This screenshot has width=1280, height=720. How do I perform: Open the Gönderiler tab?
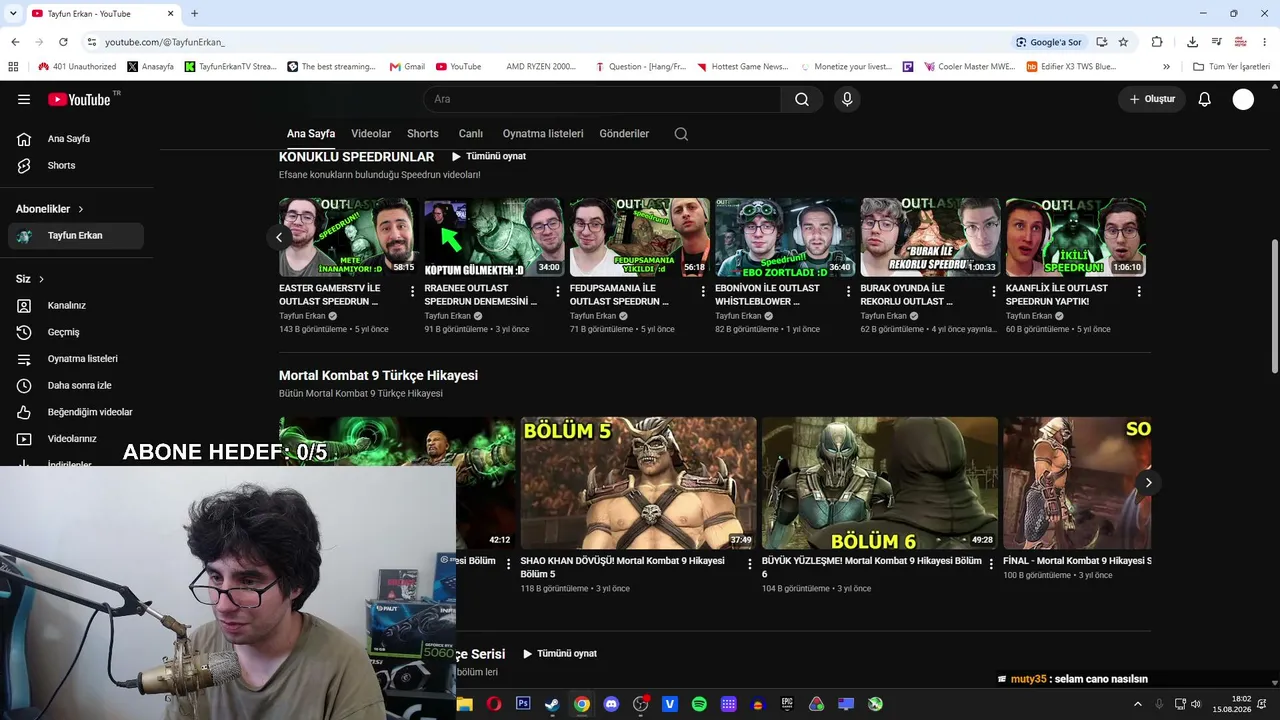[624, 134]
